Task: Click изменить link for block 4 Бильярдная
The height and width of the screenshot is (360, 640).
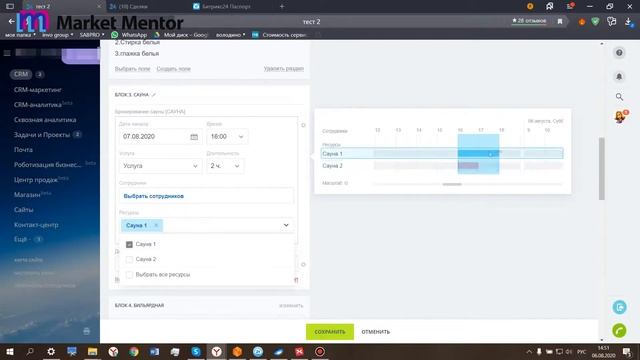Action: pos(291,306)
